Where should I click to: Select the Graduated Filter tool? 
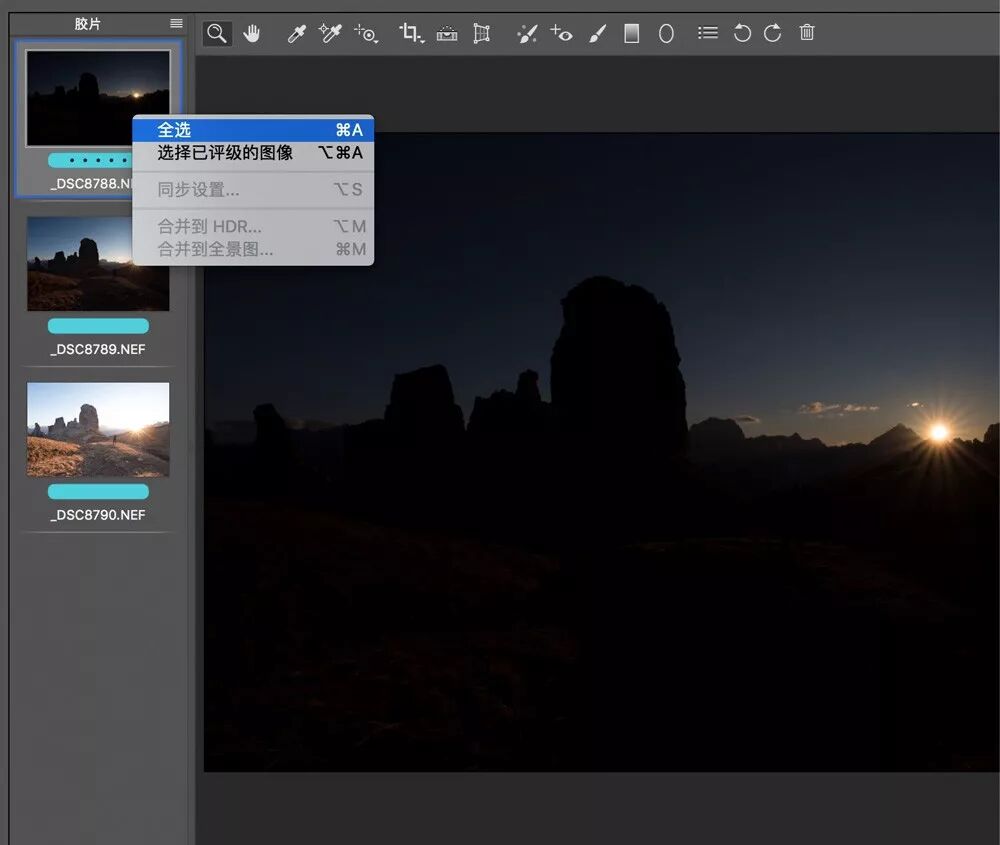(631, 33)
